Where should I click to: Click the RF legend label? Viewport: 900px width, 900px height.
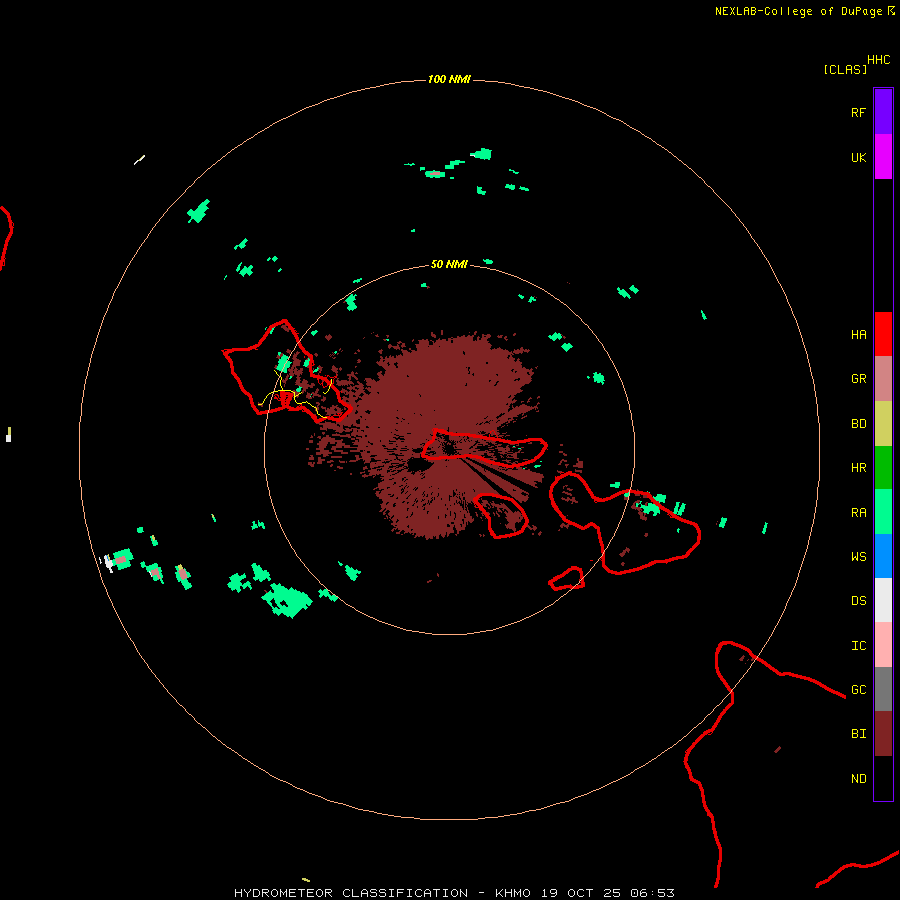858,113
